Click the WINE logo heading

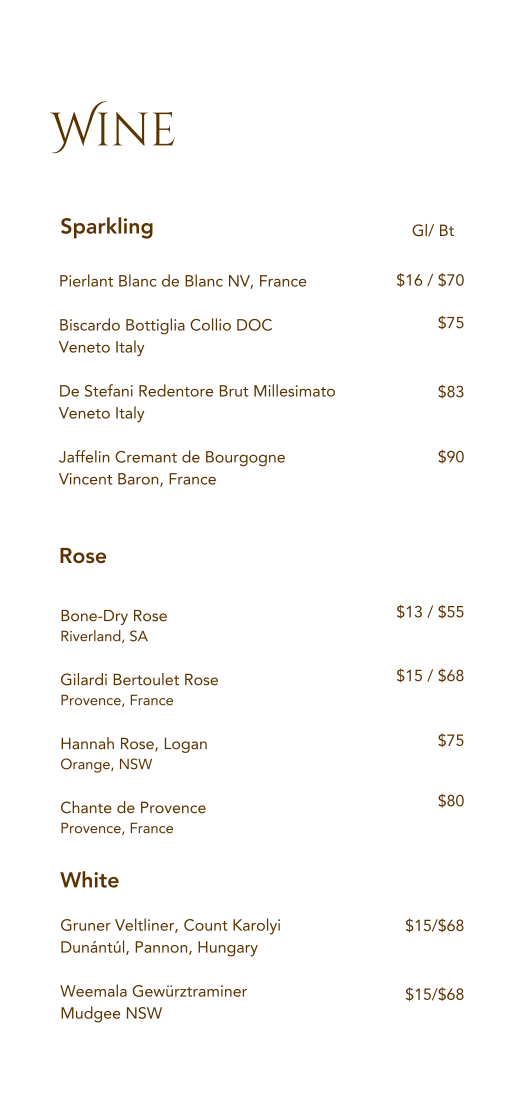112,127
